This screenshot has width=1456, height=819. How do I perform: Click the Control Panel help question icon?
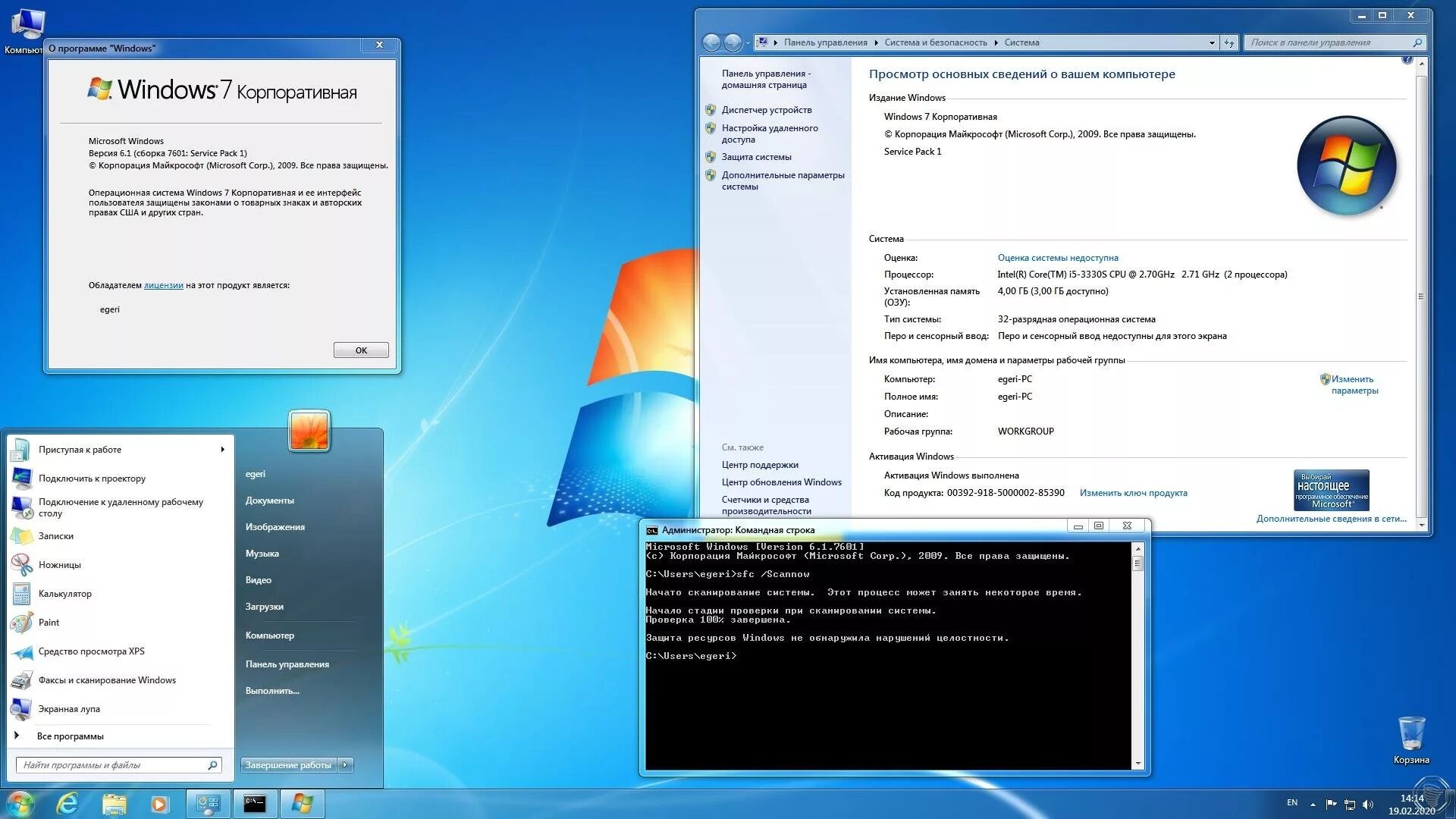(x=1407, y=59)
